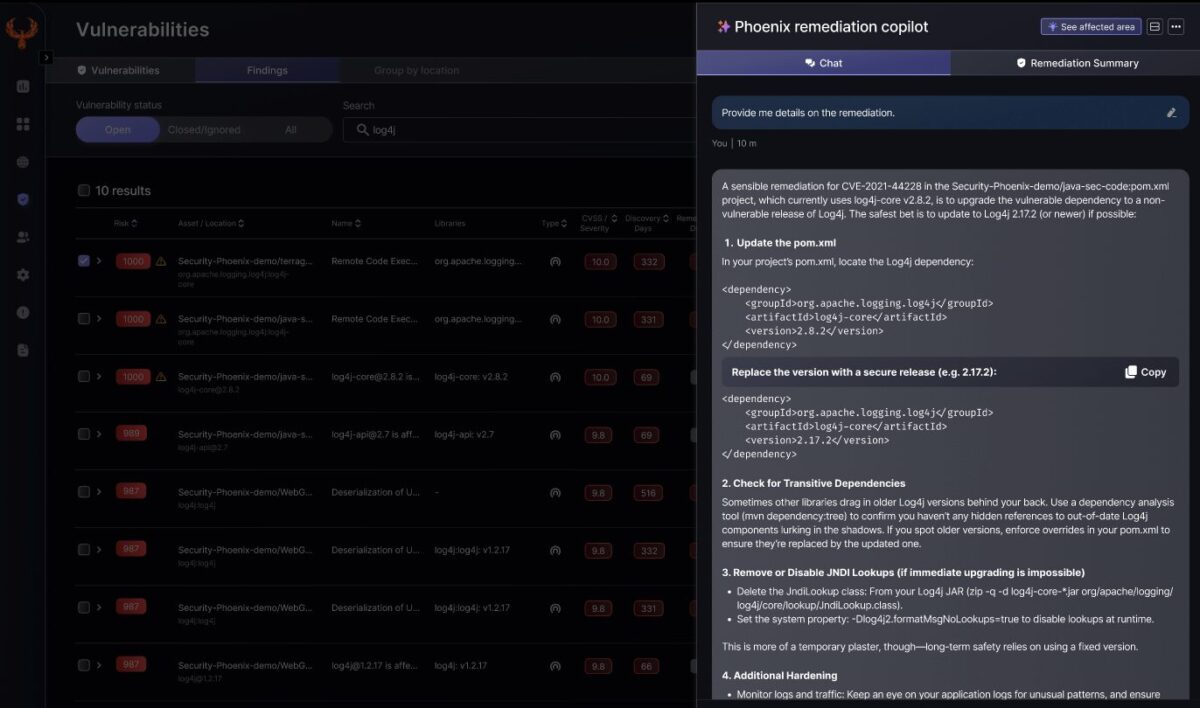Viewport: 1200px width, 708px height.
Task: Copy the dependency code snippet
Action: [1145, 372]
